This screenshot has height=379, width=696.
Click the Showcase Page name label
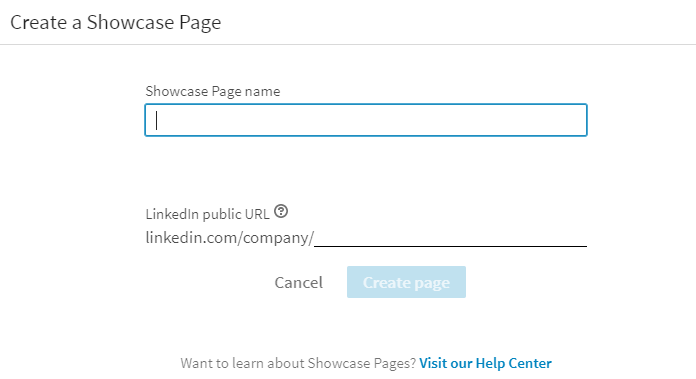click(213, 91)
